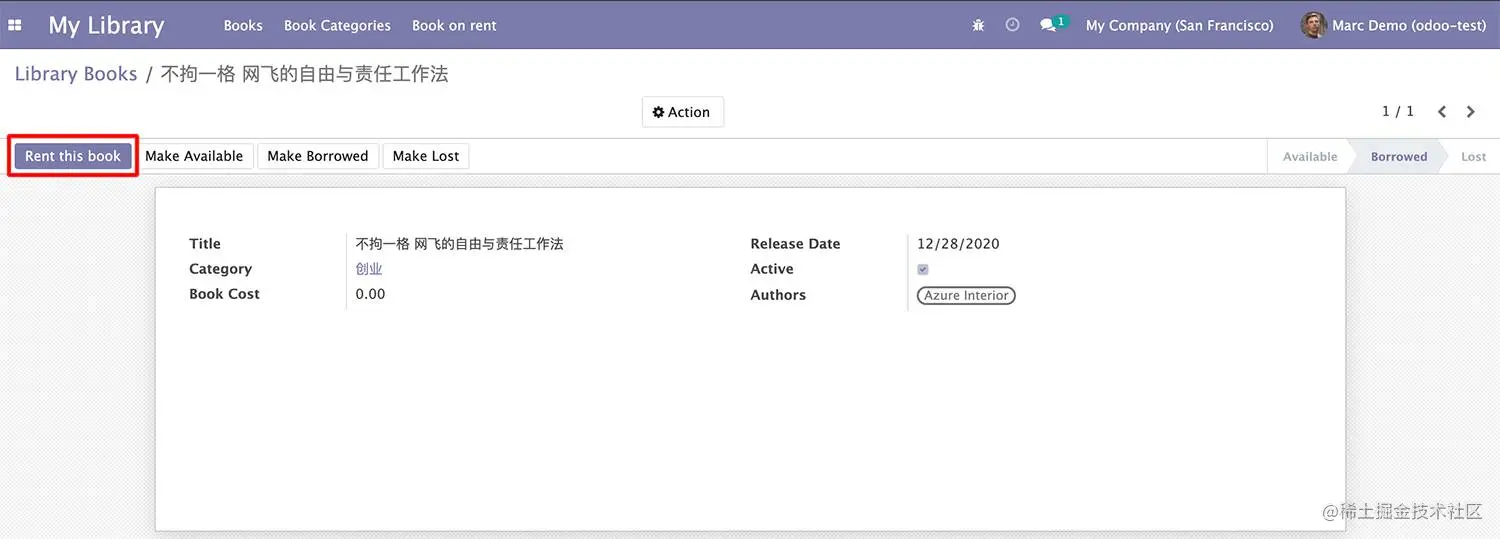
Task: Click the Make Lost button
Action: point(426,156)
